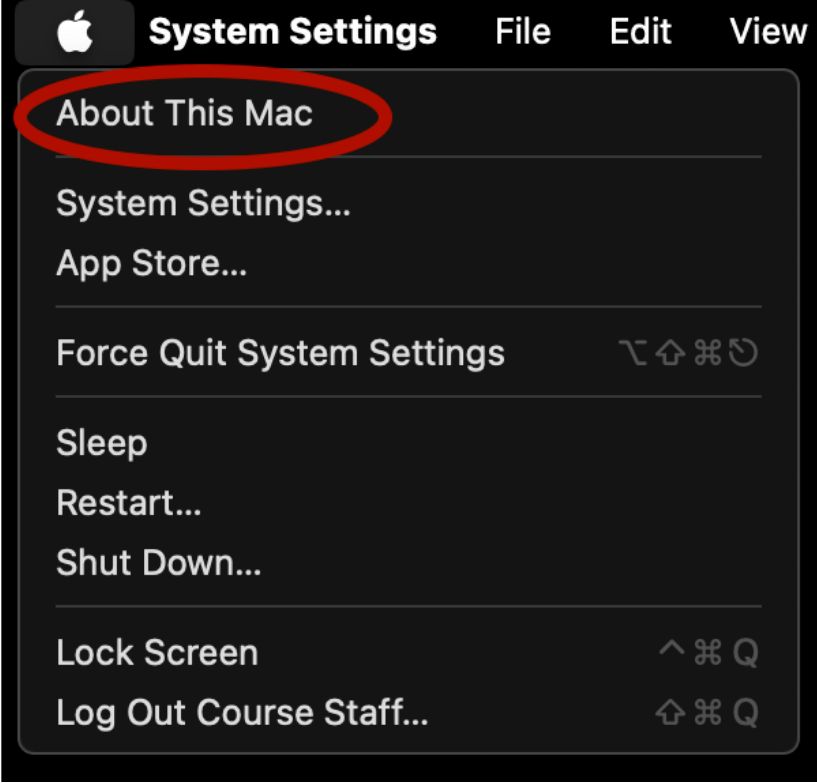Select Restart from the menu

click(x=128, y=502)
